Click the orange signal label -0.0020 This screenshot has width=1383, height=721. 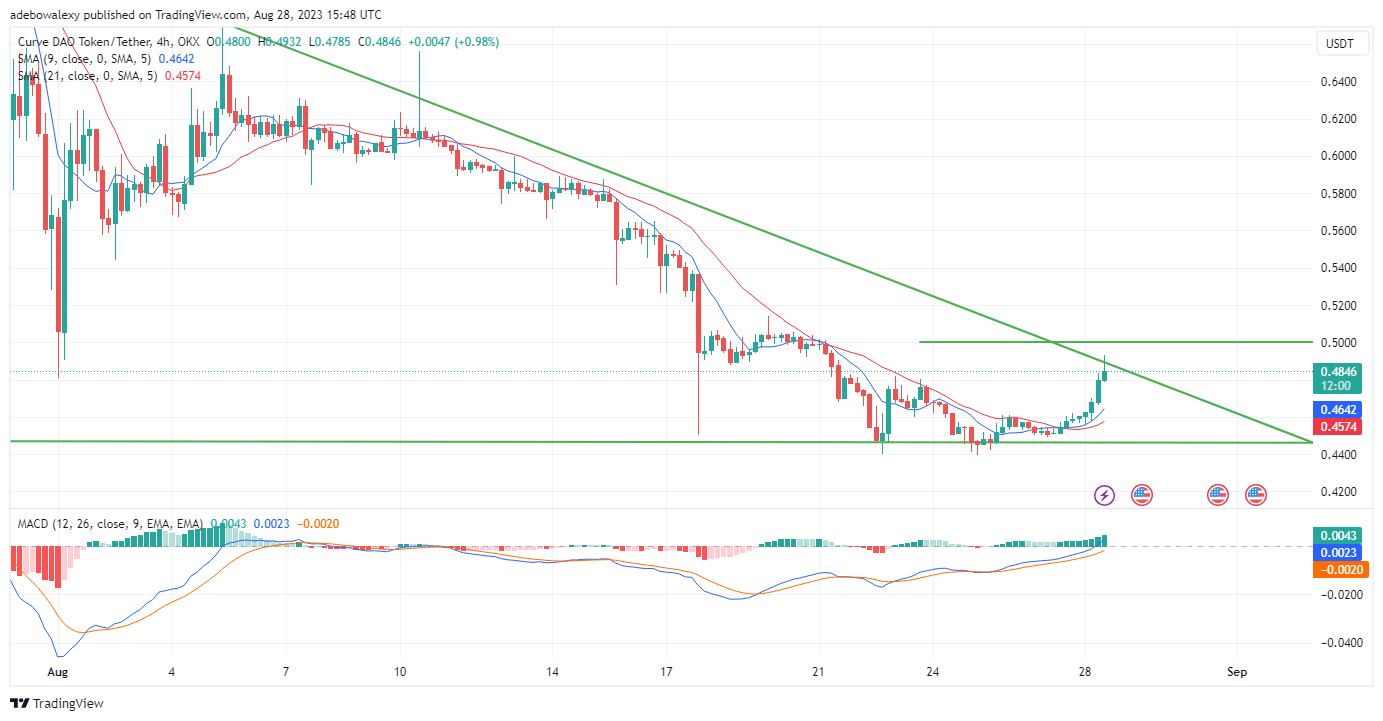tap(1342, 570)
